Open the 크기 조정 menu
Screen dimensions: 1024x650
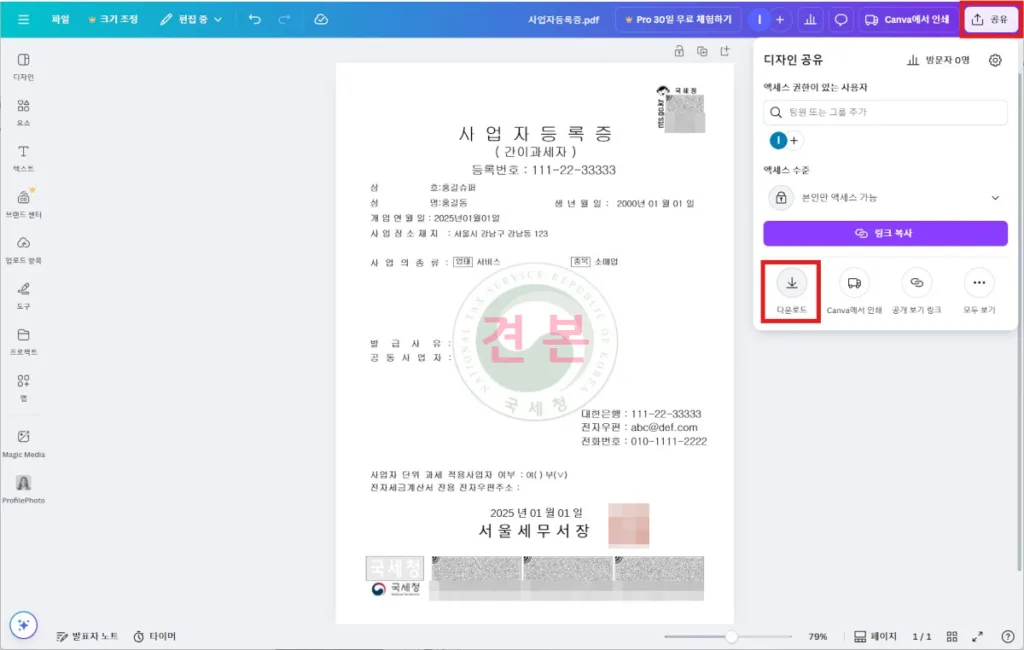tap(113, 19)
